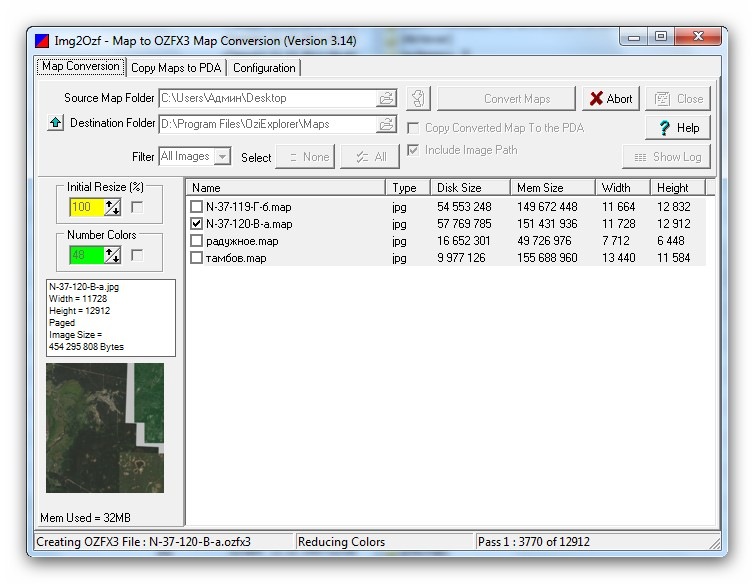
Task: Click the Initial Resize spinner arrows
Action: point(113,208)
